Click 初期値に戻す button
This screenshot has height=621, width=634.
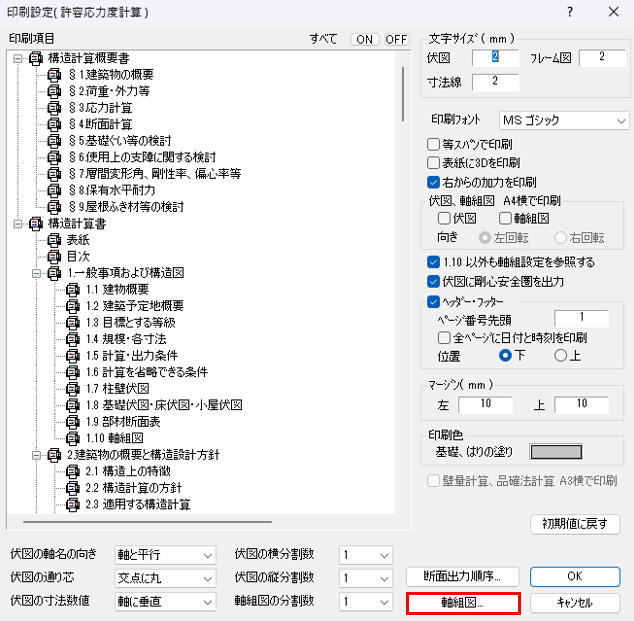pyautogui.click(x=575, y=524)
